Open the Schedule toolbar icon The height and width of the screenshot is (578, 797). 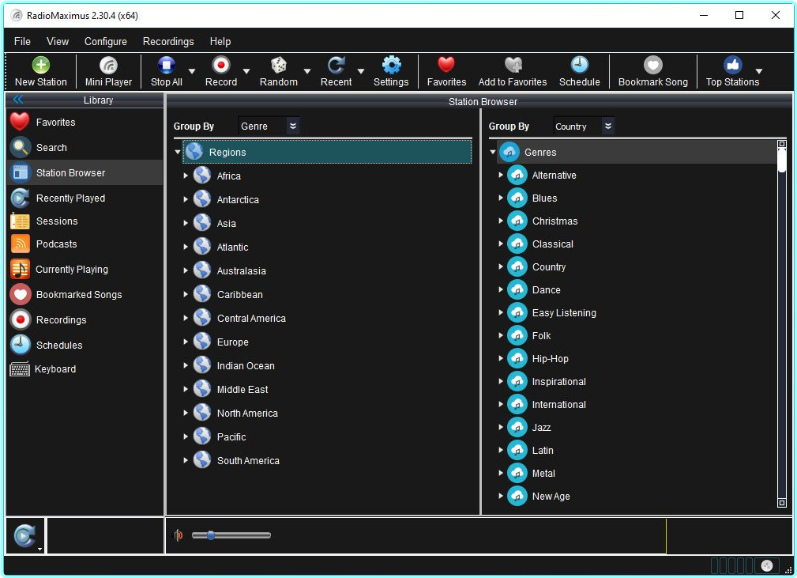point(579,66)
